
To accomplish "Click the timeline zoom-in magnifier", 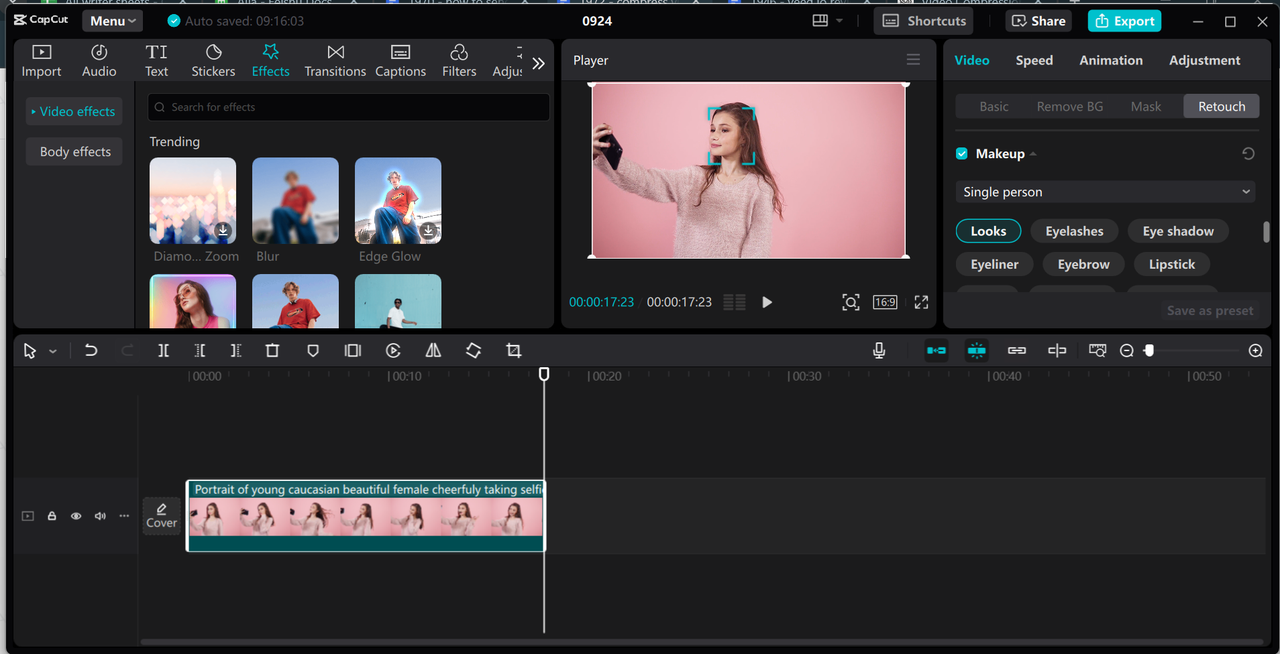I will click(x=1256, y=351).
